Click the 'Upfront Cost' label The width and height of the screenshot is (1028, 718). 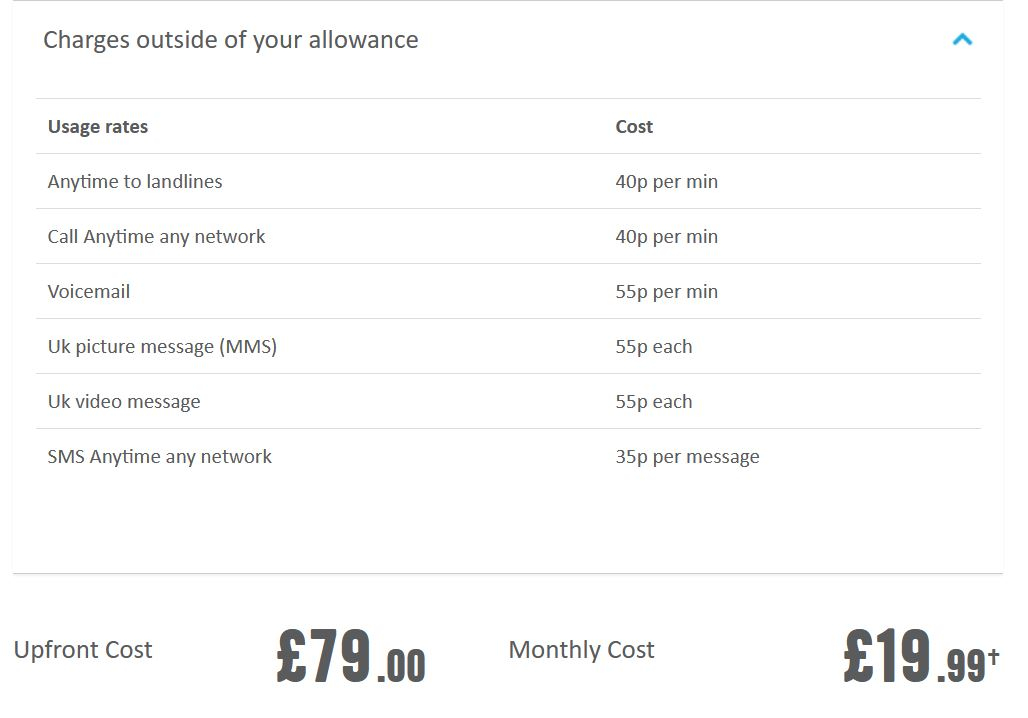pos(83,650)
